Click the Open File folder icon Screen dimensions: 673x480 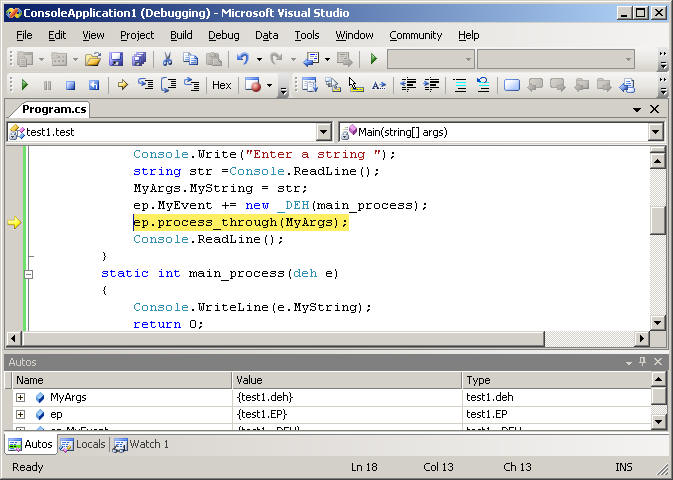(x=92, y=60)
